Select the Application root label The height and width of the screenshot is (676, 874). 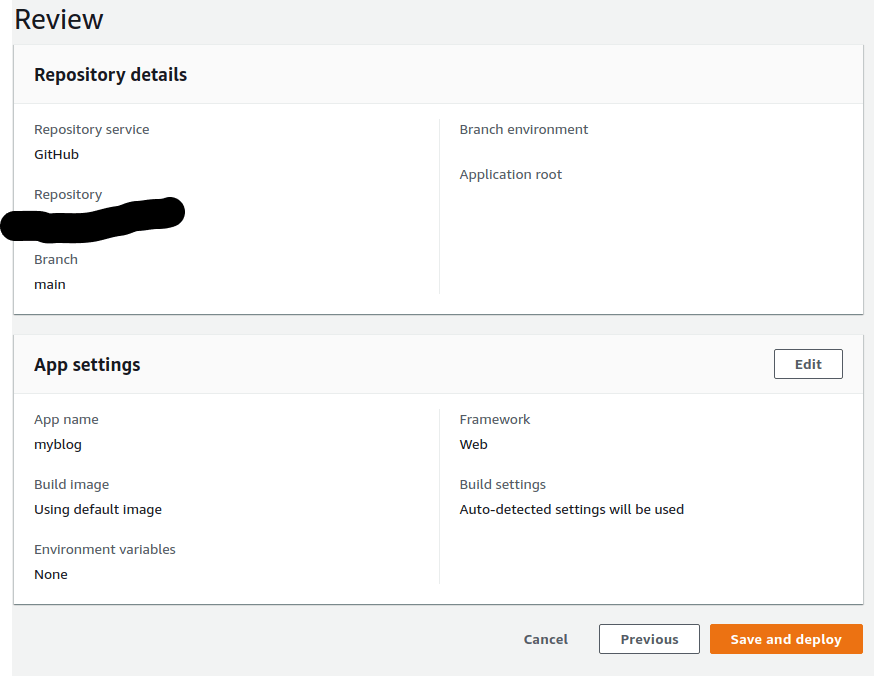click(x=510, y=175)
